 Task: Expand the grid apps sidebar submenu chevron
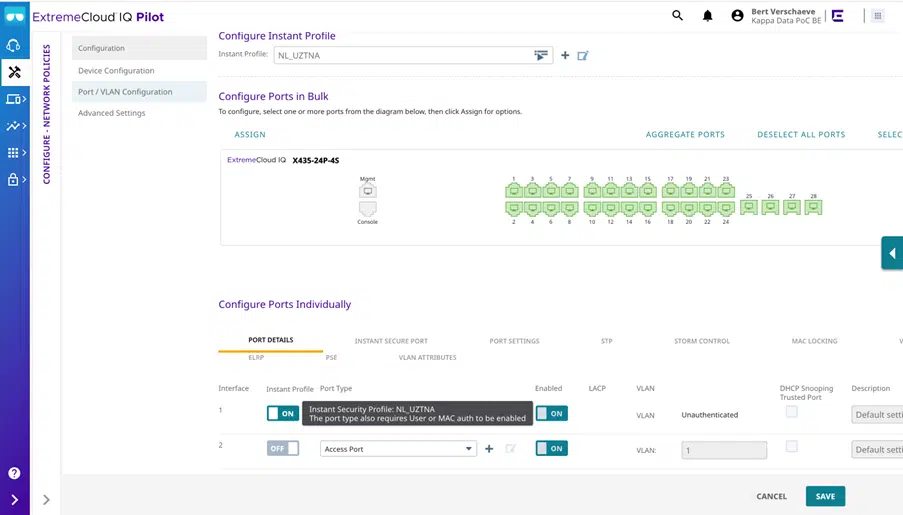point(24,153)
